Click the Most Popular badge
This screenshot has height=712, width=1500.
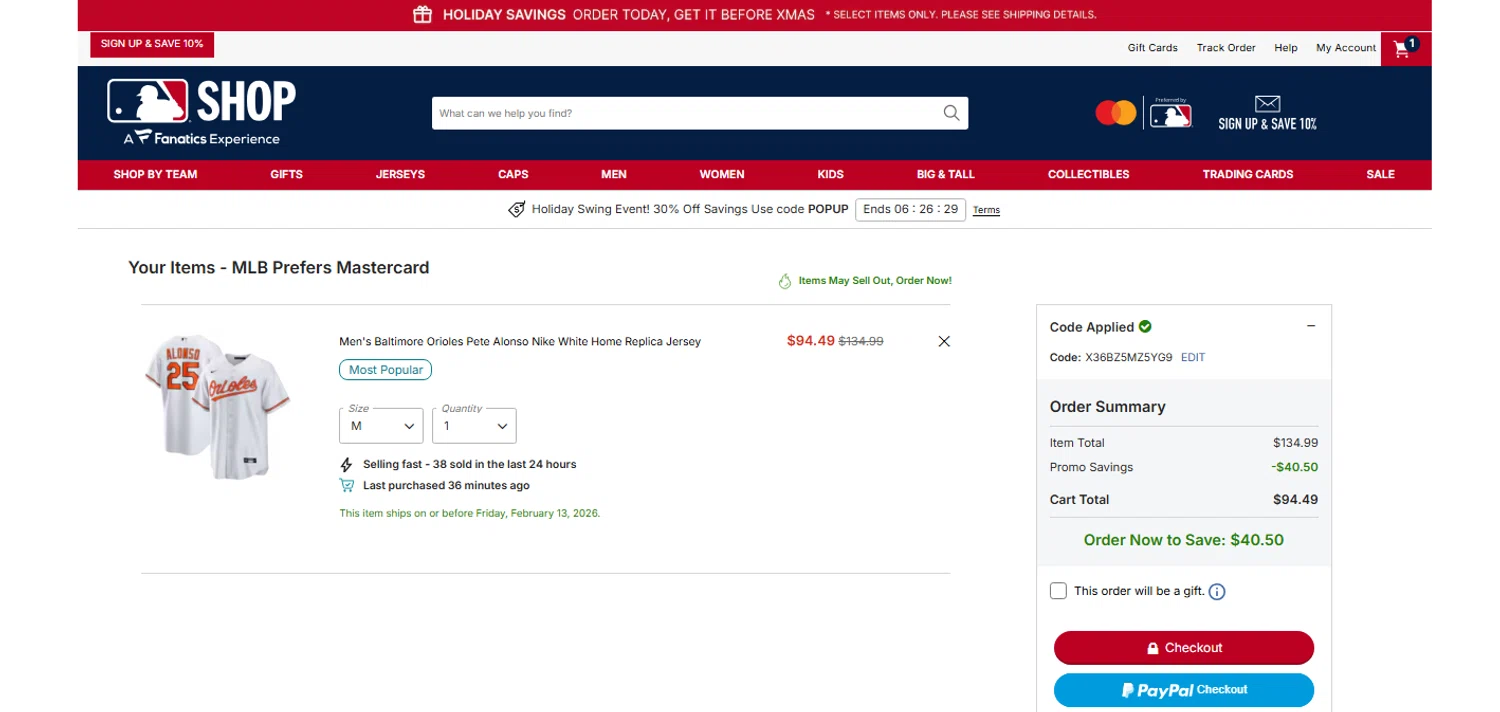[x=385, y=370]
